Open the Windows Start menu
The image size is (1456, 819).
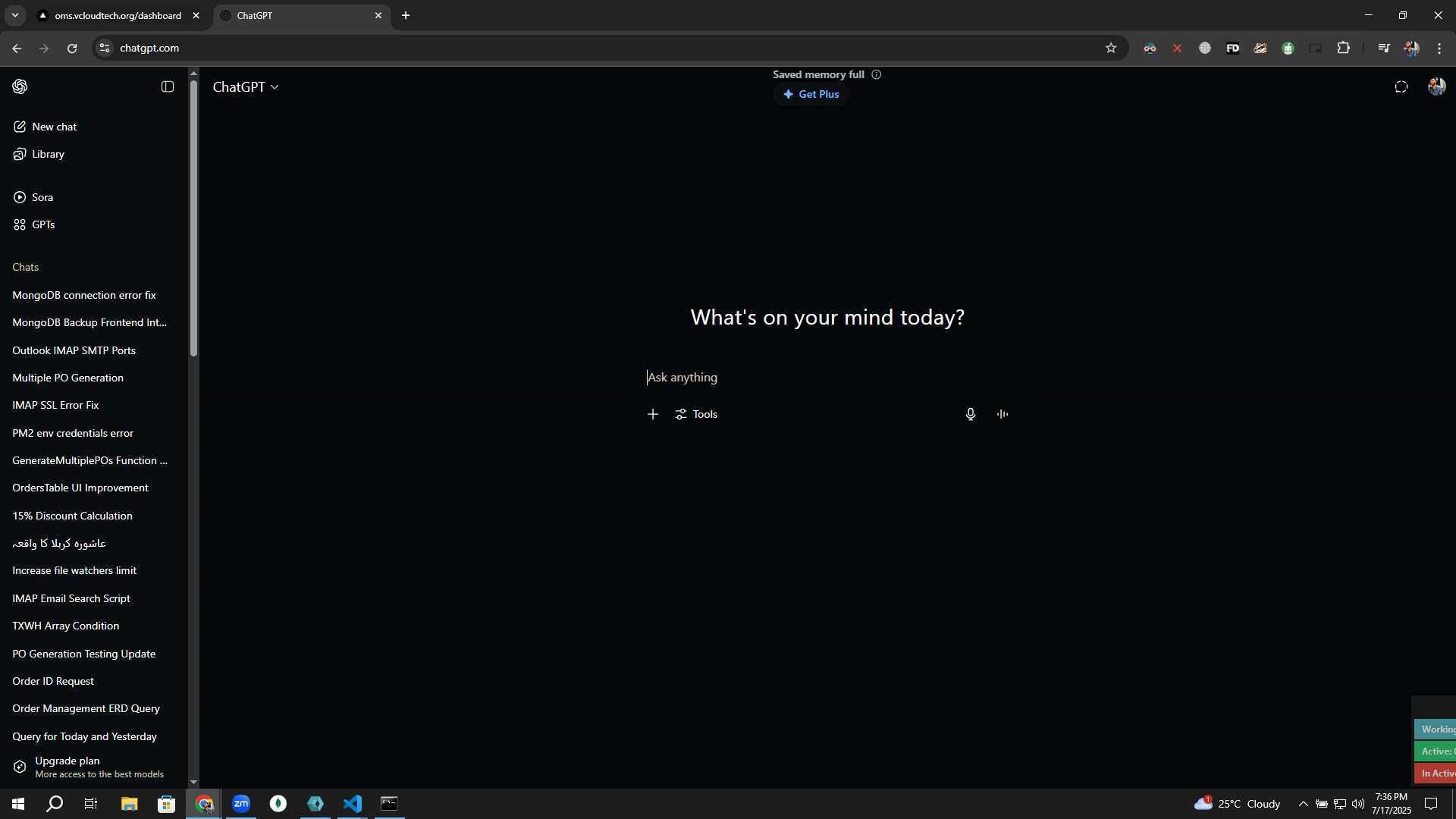pos(18,804)
